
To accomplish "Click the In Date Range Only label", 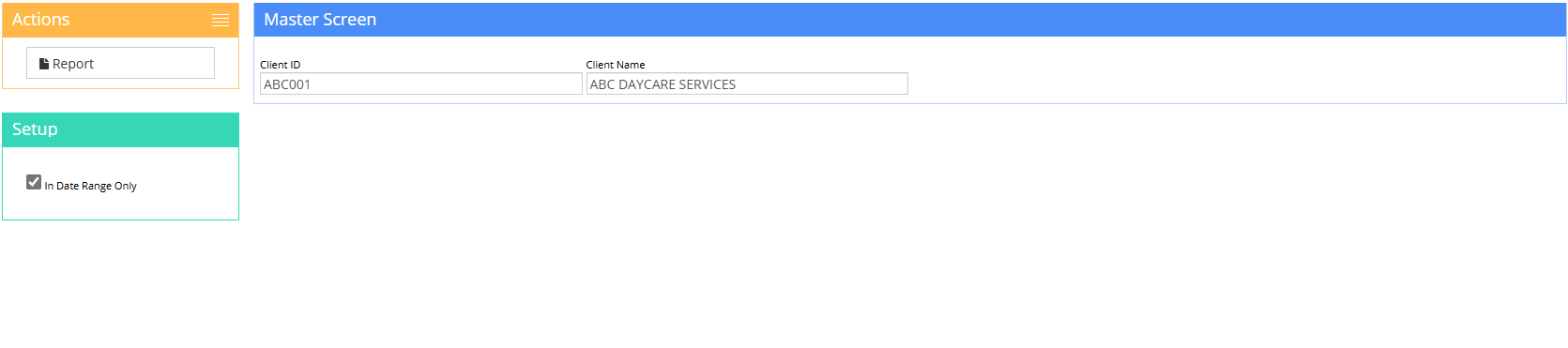I will (x=91, y=186).
